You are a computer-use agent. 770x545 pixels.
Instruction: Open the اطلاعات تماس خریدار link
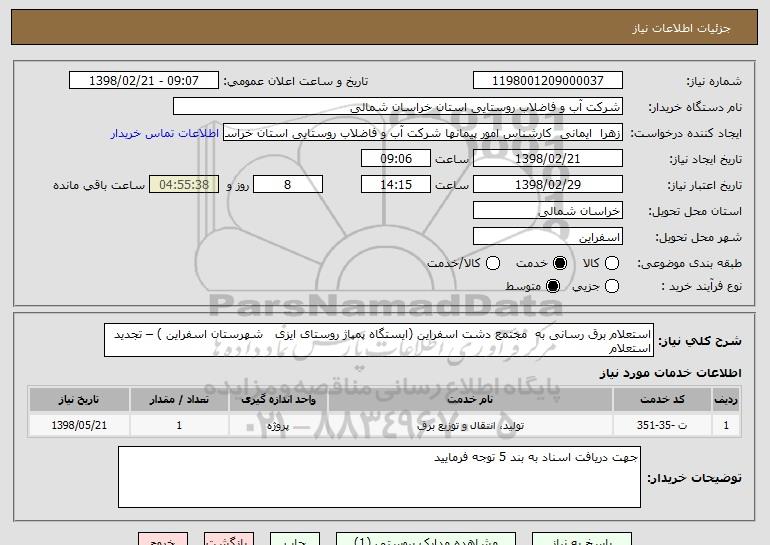click(x=165, y=133)
